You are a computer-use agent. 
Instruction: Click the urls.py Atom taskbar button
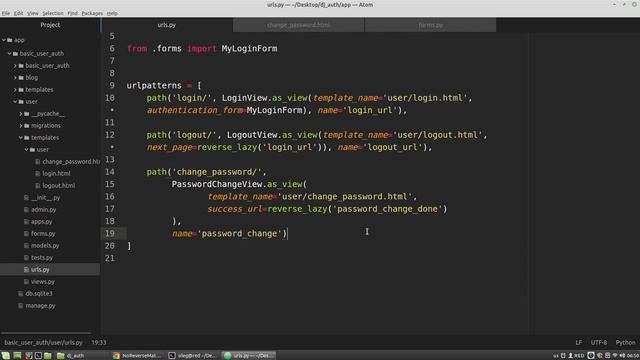pyautogui.click(x=248, y=356)
